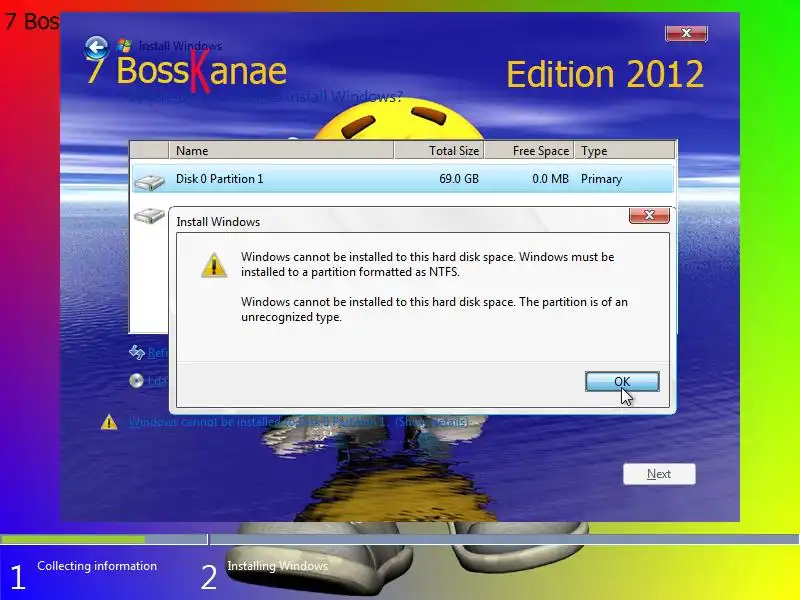Image resolution: width=800 pixels, height=600 pixels.
Task: Click the Primary type cell
Action: (601, 179)
